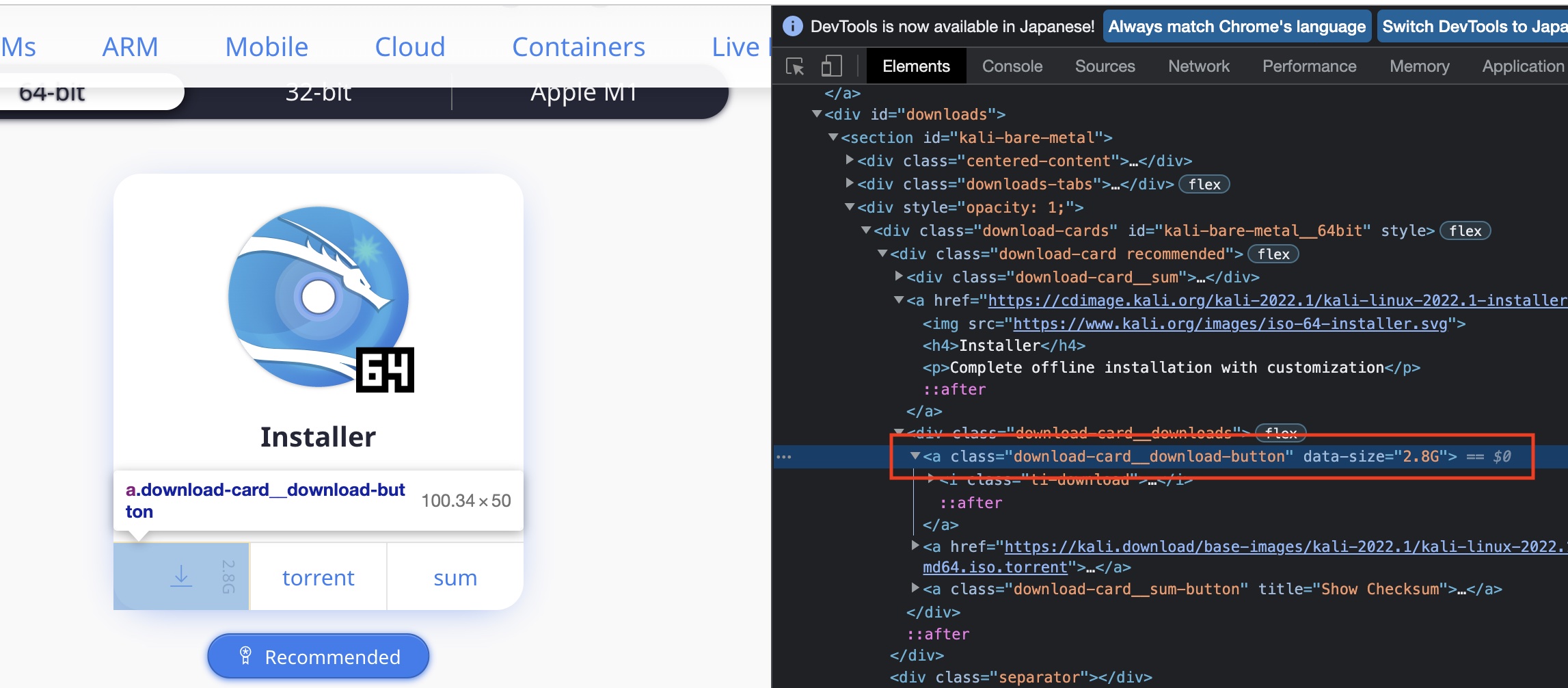Open the Network tab
The image size is (1568, 688).
(x=1199, y=66)
